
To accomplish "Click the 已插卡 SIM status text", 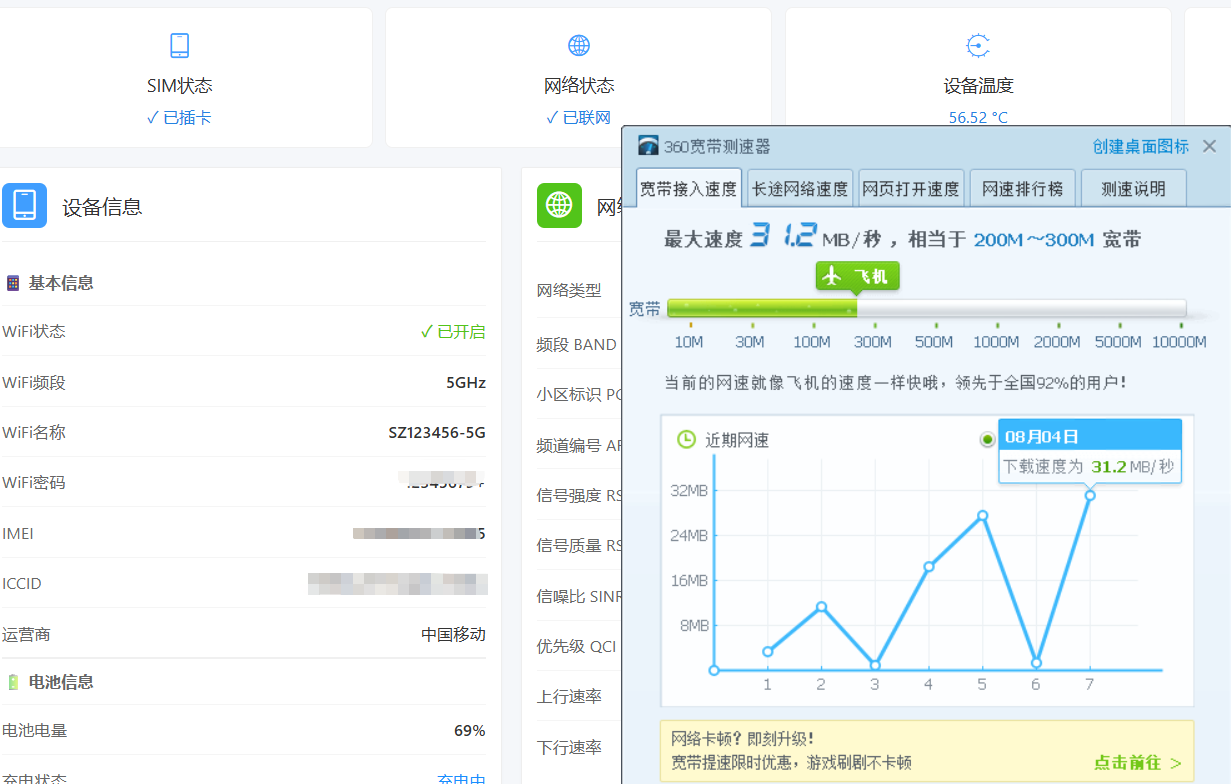I will [x=179, y=118].
